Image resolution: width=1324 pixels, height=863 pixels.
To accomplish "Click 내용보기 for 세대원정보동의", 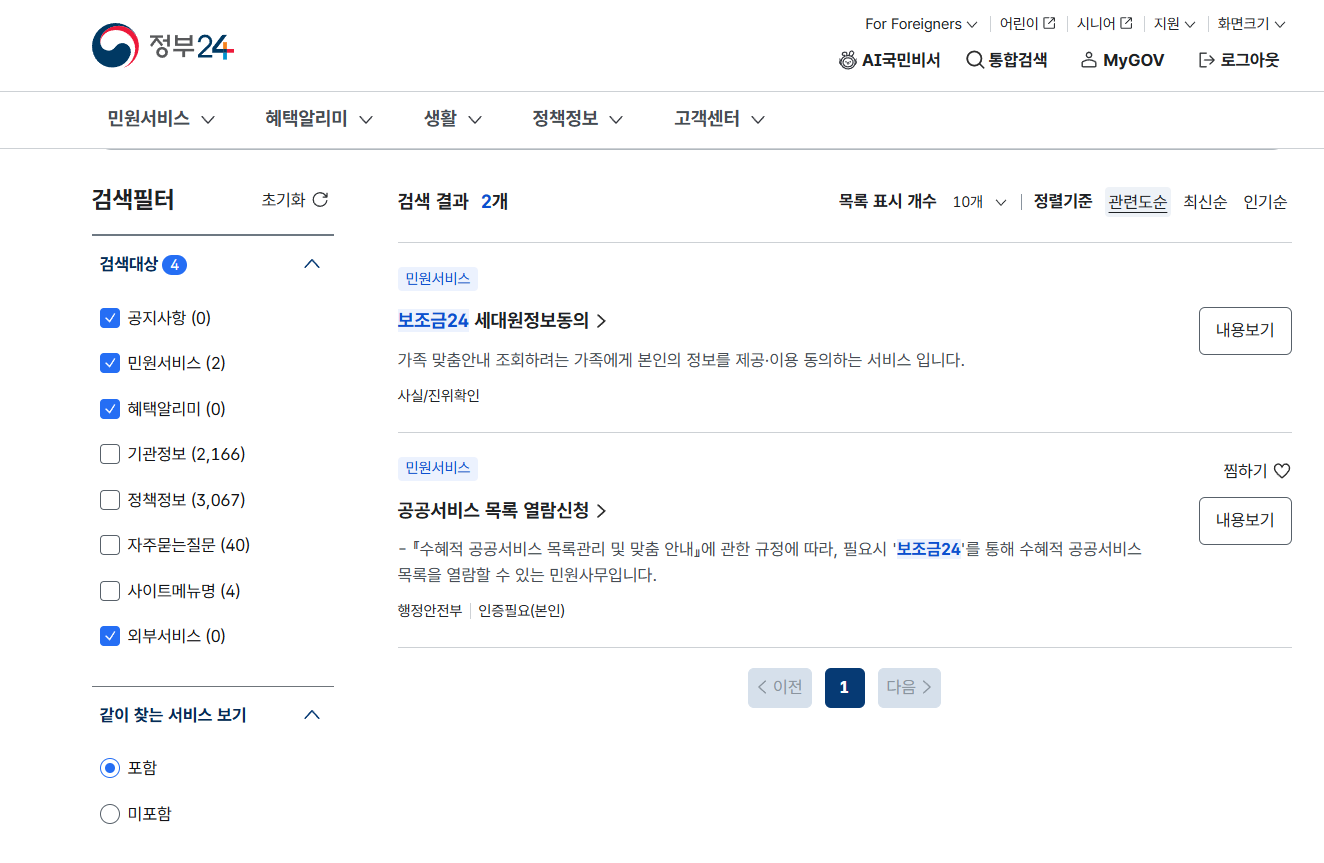I will click(1245, 331).
